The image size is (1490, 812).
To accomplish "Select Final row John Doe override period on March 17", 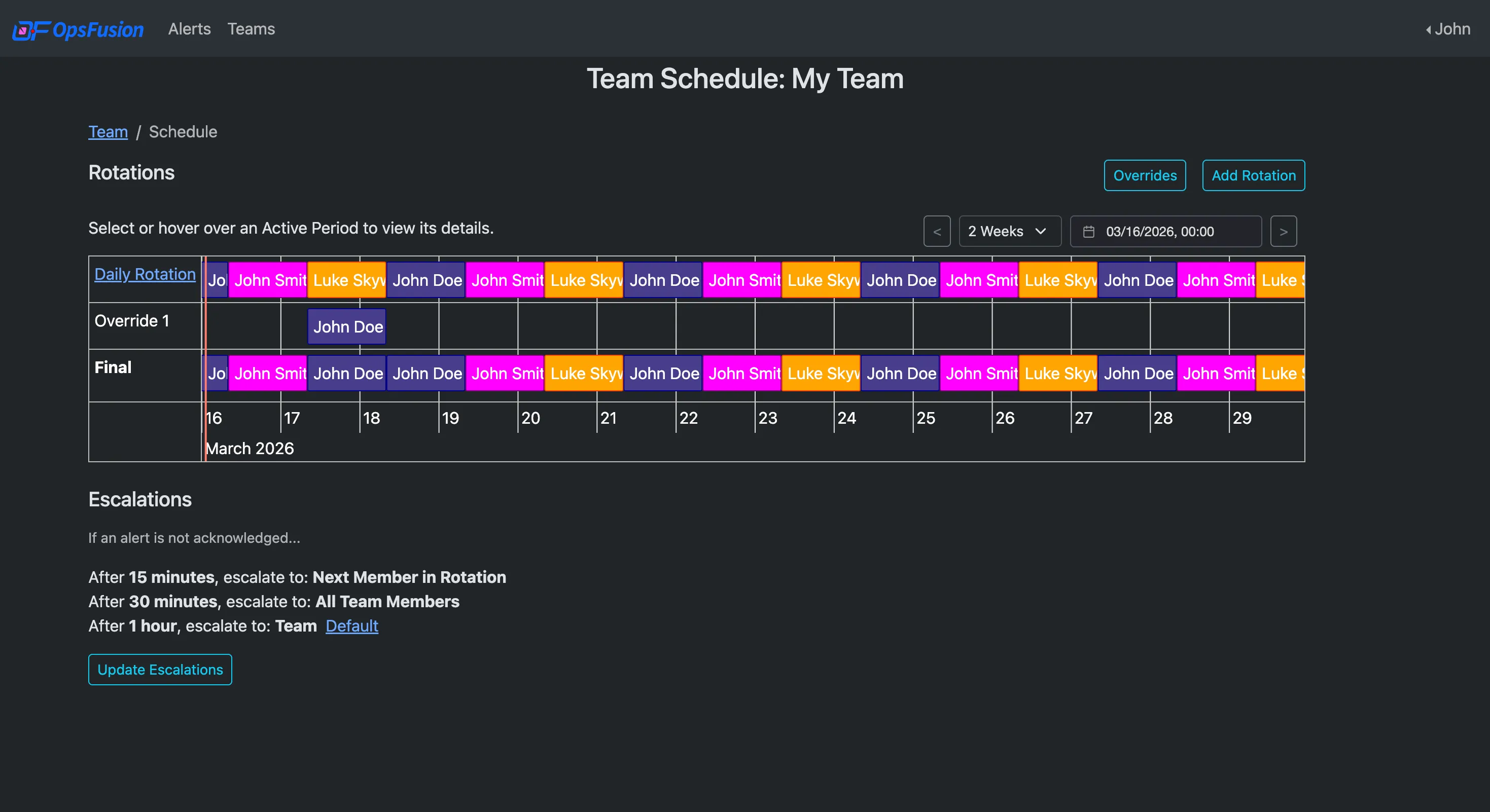I will (346, 374).
